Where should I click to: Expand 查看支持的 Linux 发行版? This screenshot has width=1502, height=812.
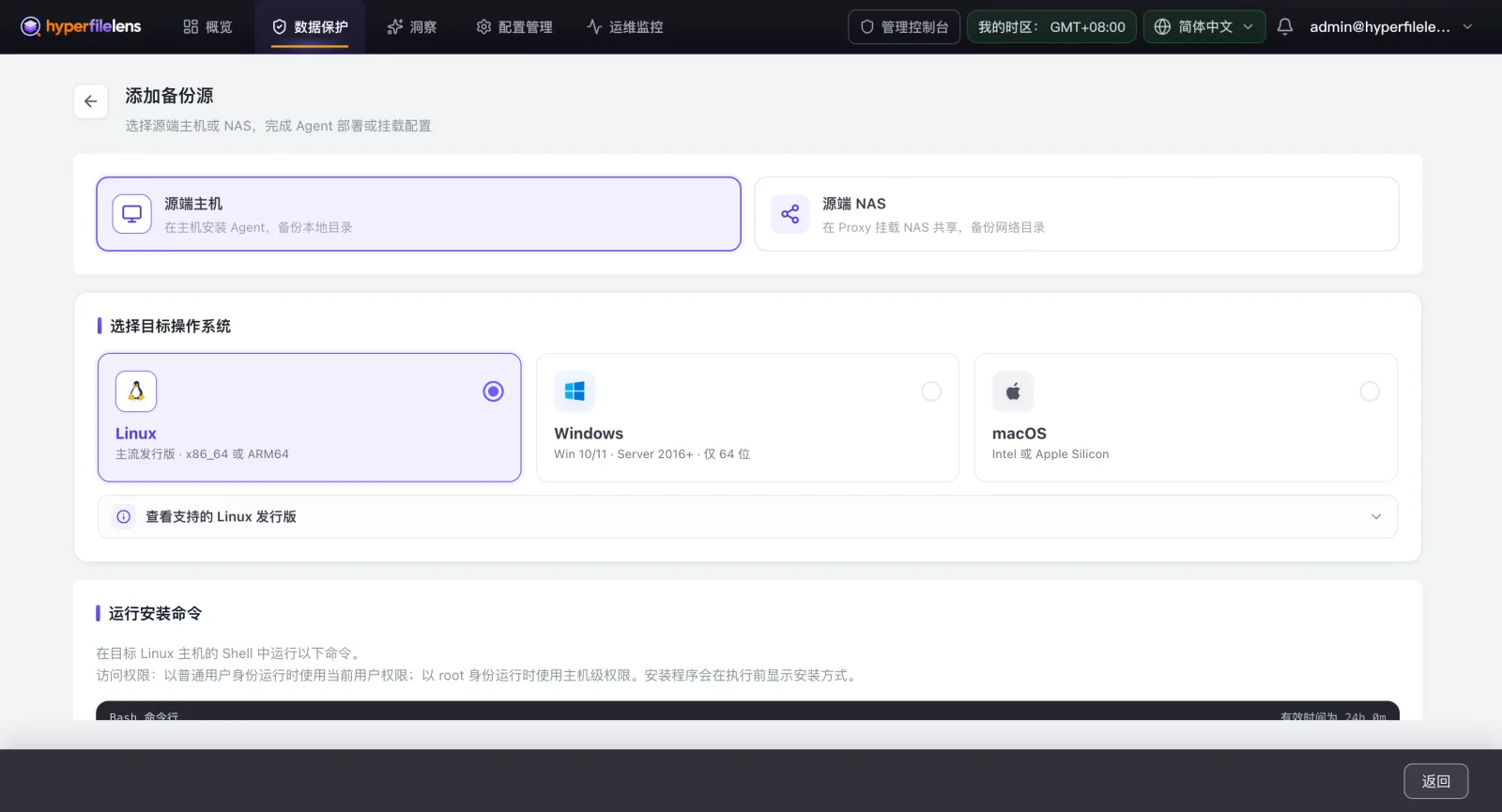click(747, 516)
